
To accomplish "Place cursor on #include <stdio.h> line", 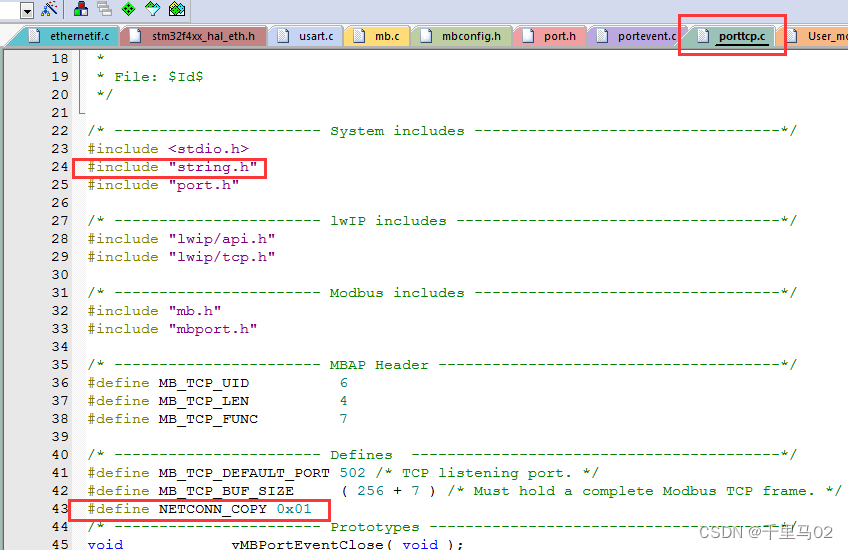I will (168, 149).
